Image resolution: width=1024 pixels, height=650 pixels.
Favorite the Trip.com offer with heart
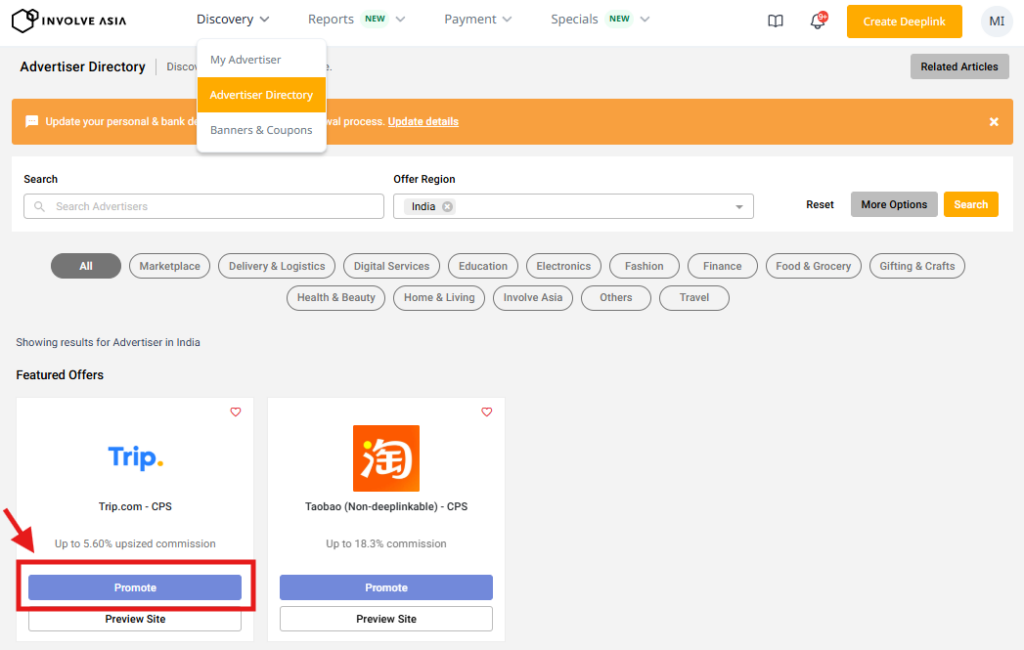point(236,412)
